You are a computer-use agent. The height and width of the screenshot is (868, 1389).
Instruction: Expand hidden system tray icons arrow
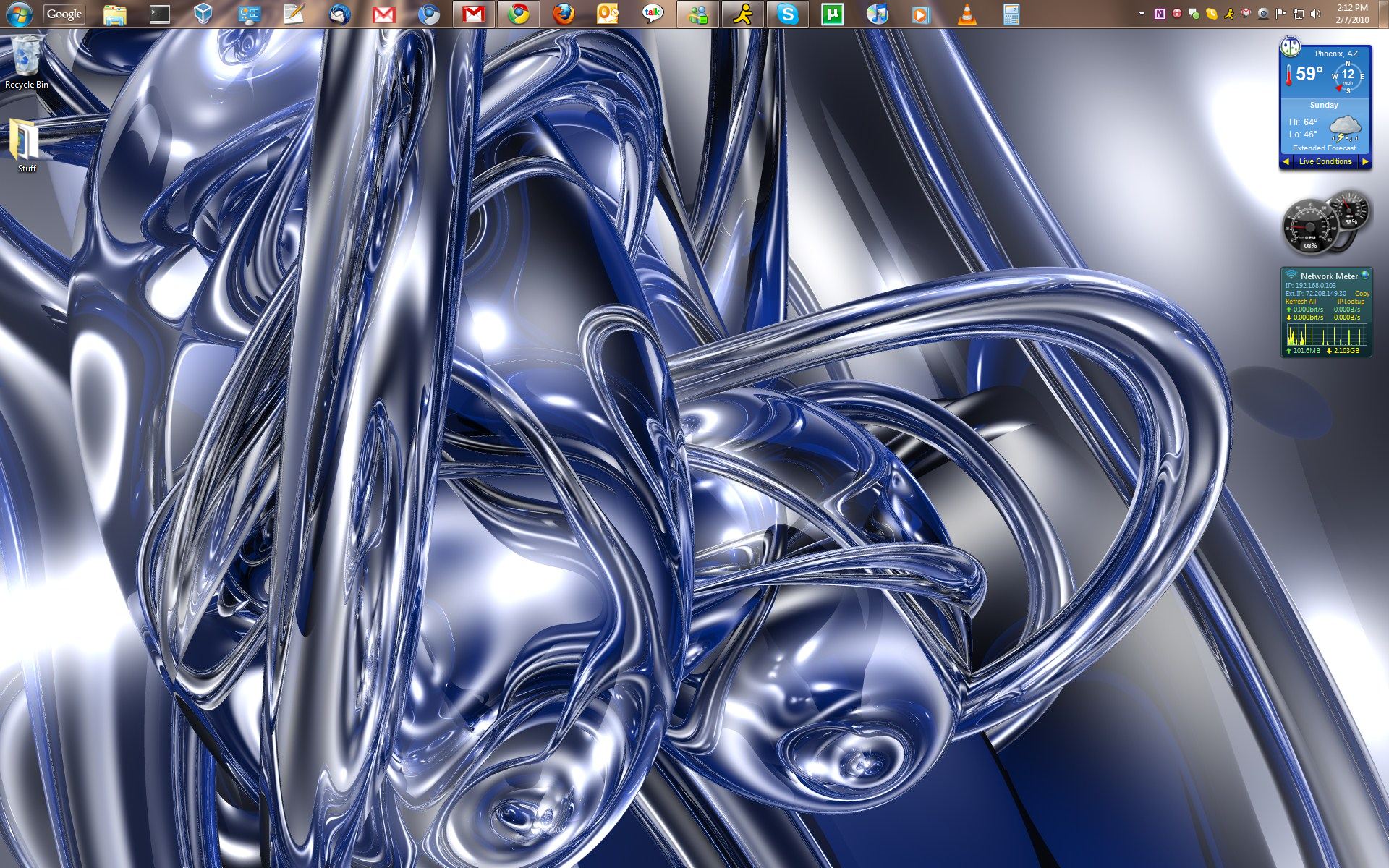(1142, 14)
